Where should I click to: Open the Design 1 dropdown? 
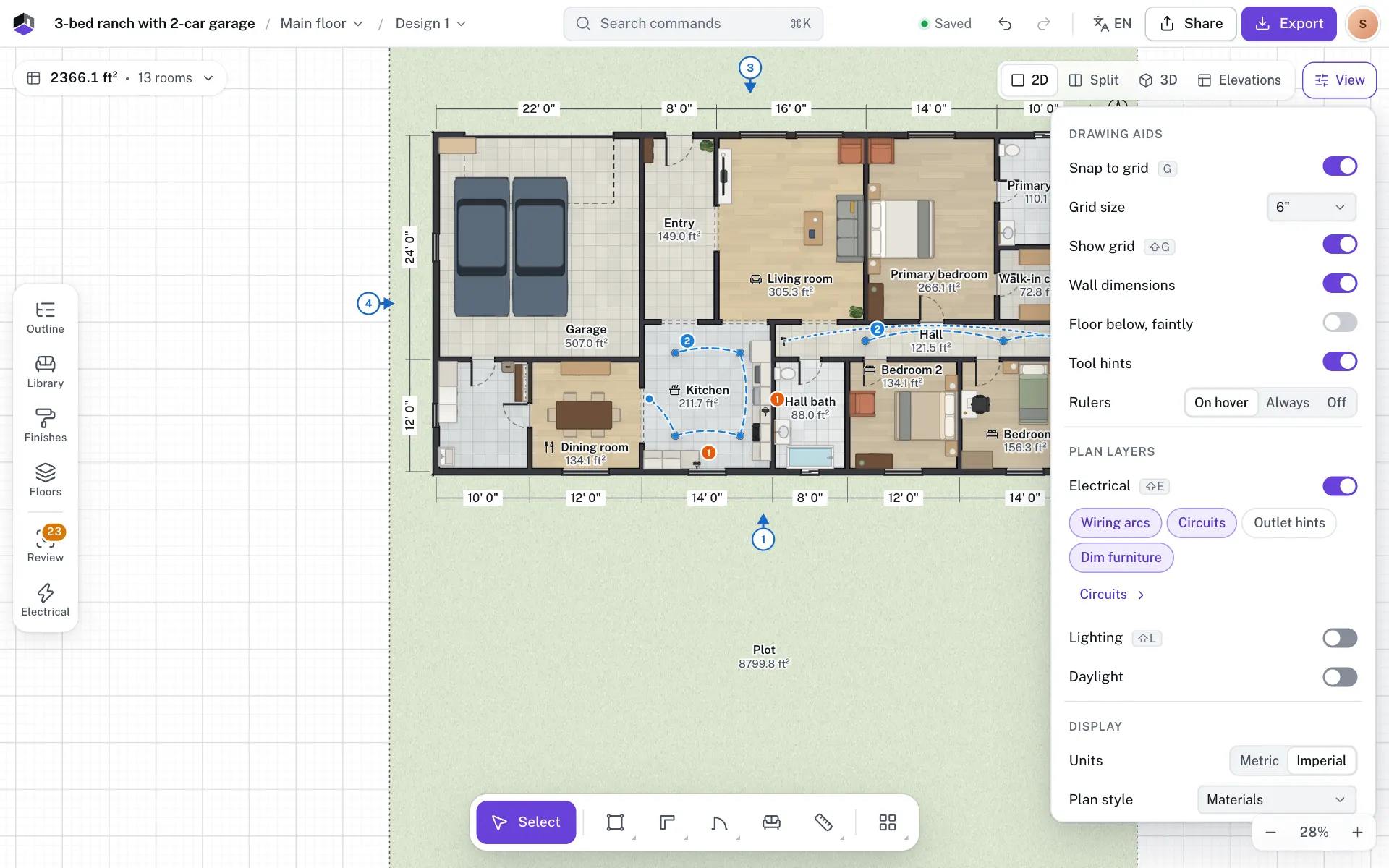(x=430, y=24)
